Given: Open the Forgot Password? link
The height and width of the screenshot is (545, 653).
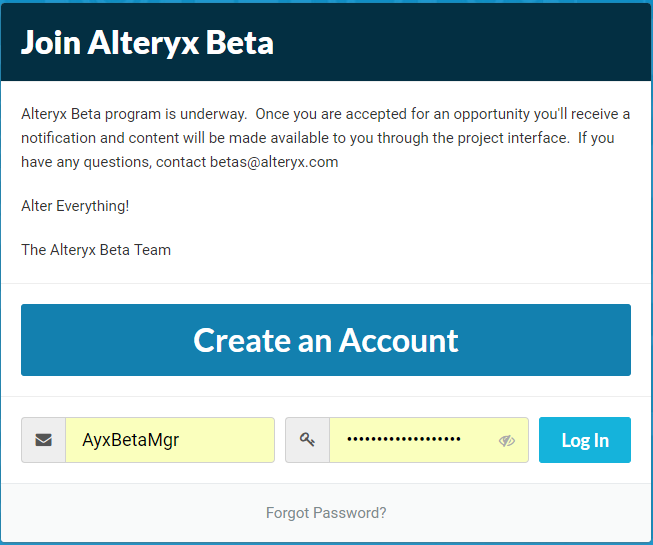Looking at the screenshot, I should 326,513.
